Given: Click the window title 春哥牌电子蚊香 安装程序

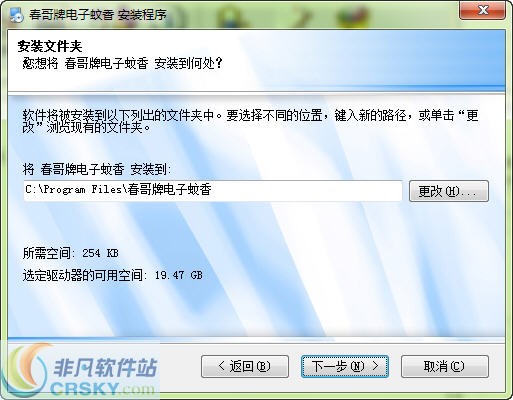Looking at the screenshot, I should tap(98, 15).
